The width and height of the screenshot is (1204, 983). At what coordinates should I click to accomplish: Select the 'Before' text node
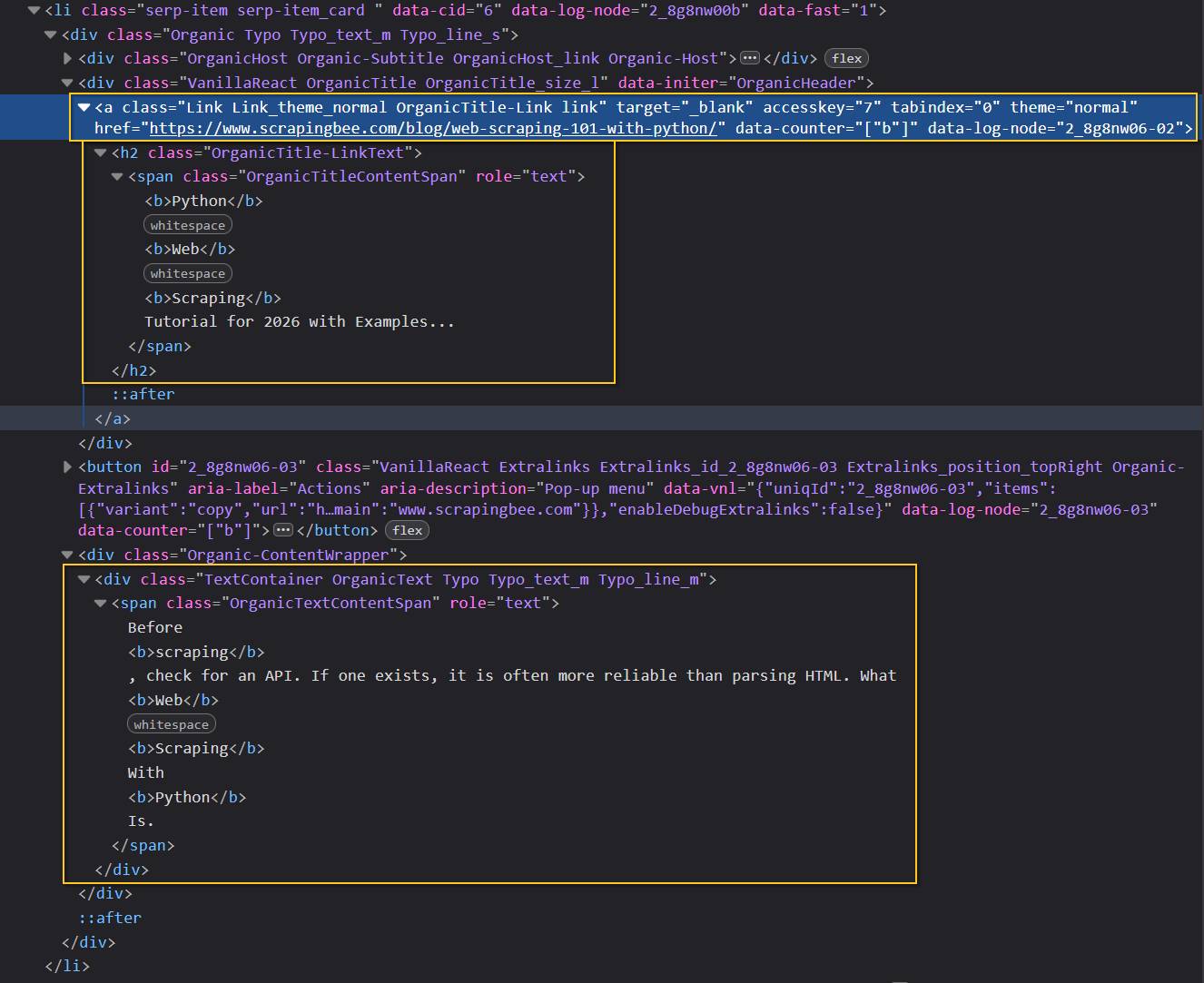[155, 627]
